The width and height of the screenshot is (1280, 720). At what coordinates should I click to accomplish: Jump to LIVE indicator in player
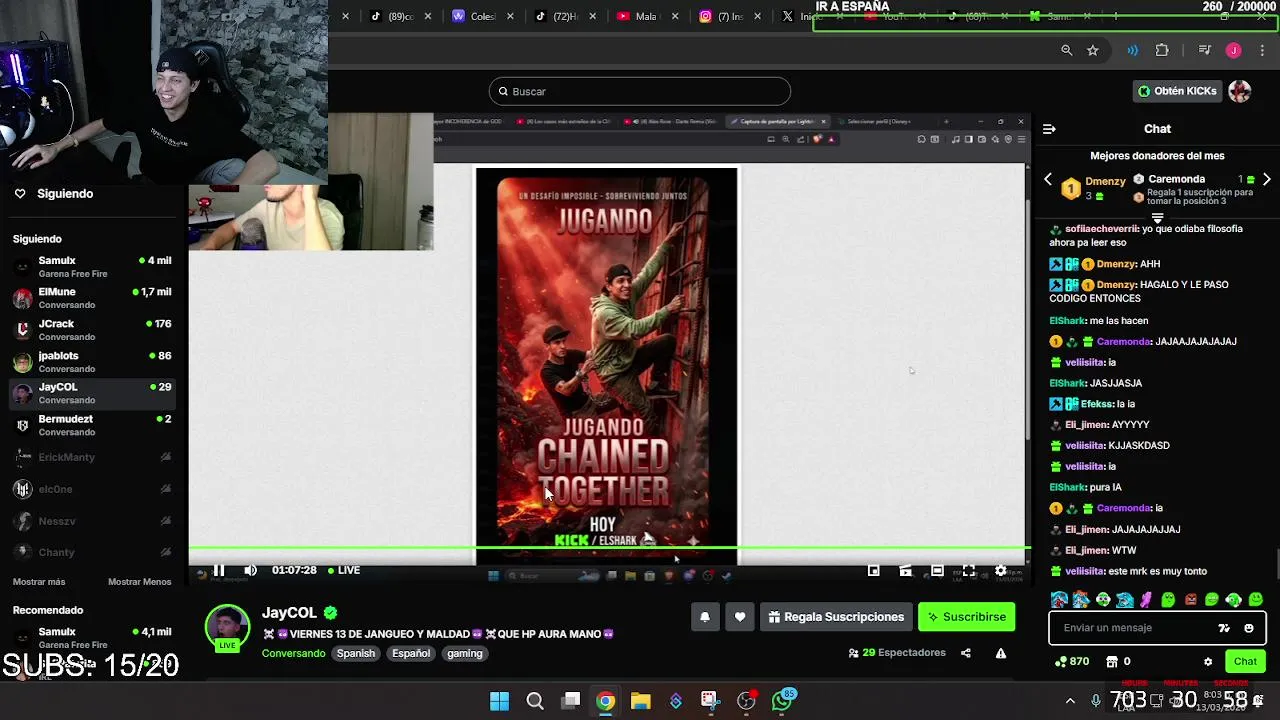click(x=344, y=570)
